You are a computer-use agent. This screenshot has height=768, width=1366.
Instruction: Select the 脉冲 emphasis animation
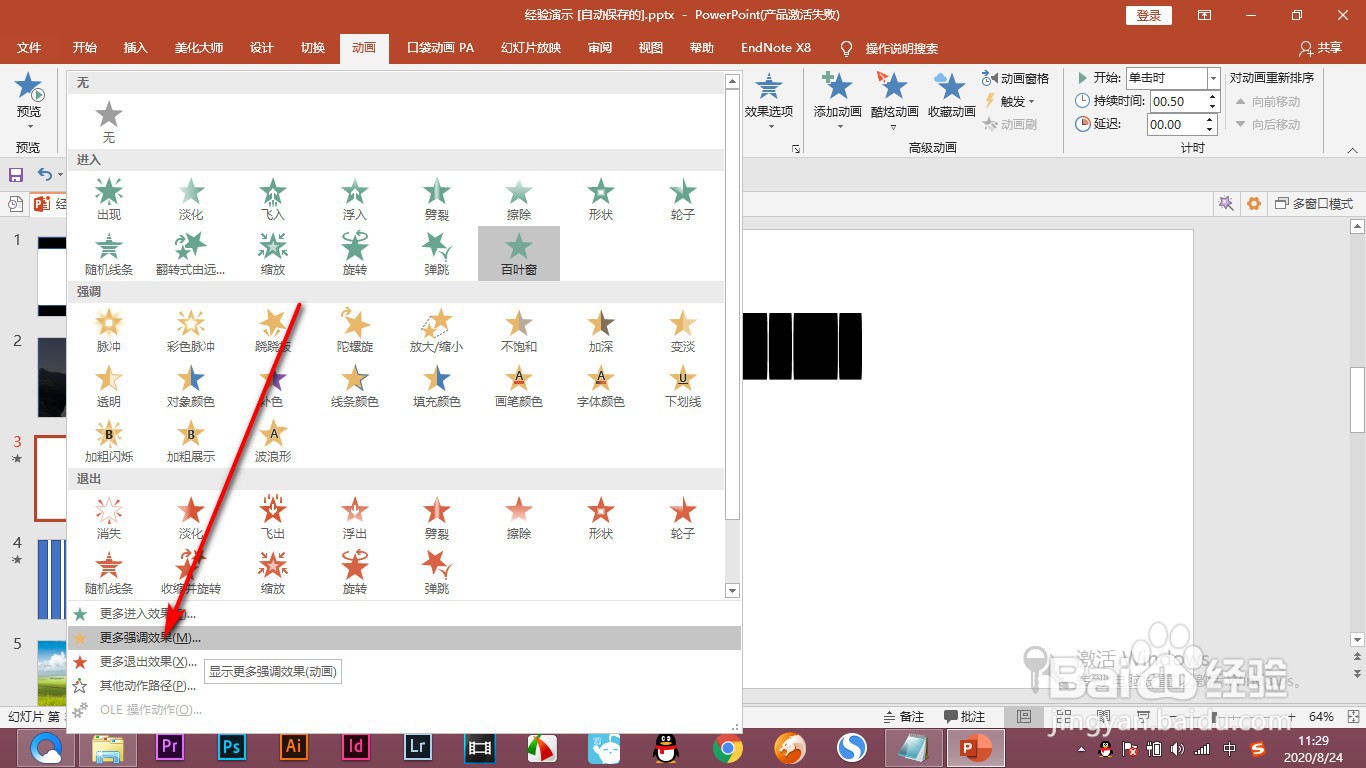click(x=109, y=330)
